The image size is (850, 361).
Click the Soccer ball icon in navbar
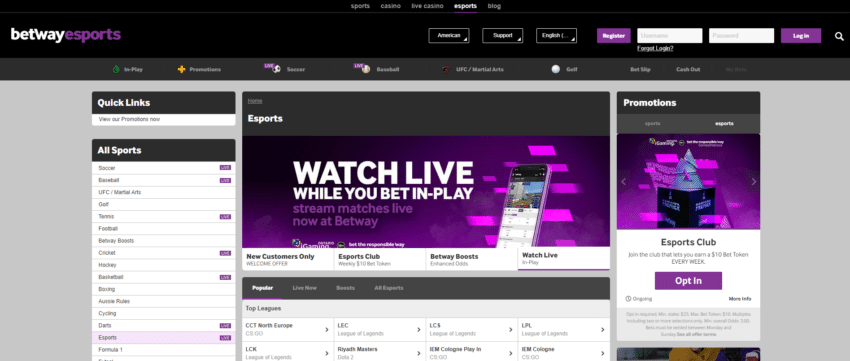pos(276,69)
